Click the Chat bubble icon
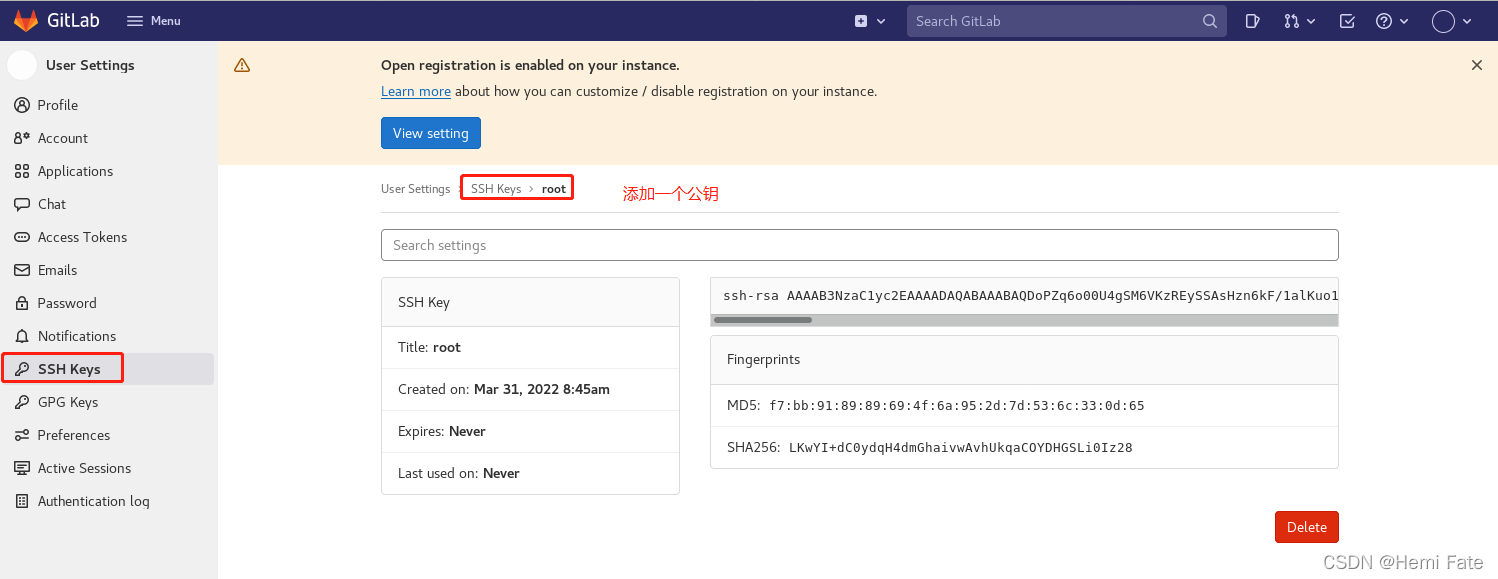 (x=22, y=204)
